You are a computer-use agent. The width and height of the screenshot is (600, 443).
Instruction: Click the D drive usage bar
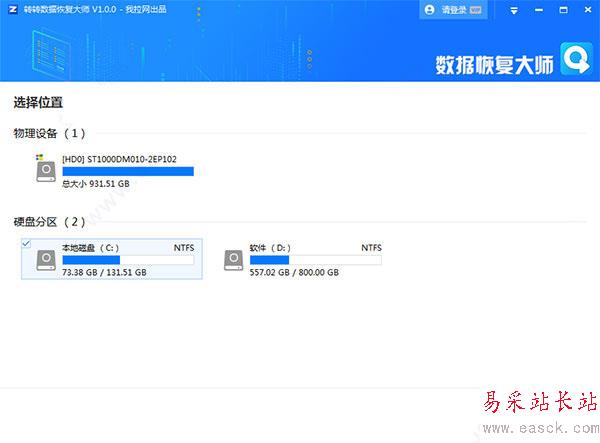coord(316,260)
